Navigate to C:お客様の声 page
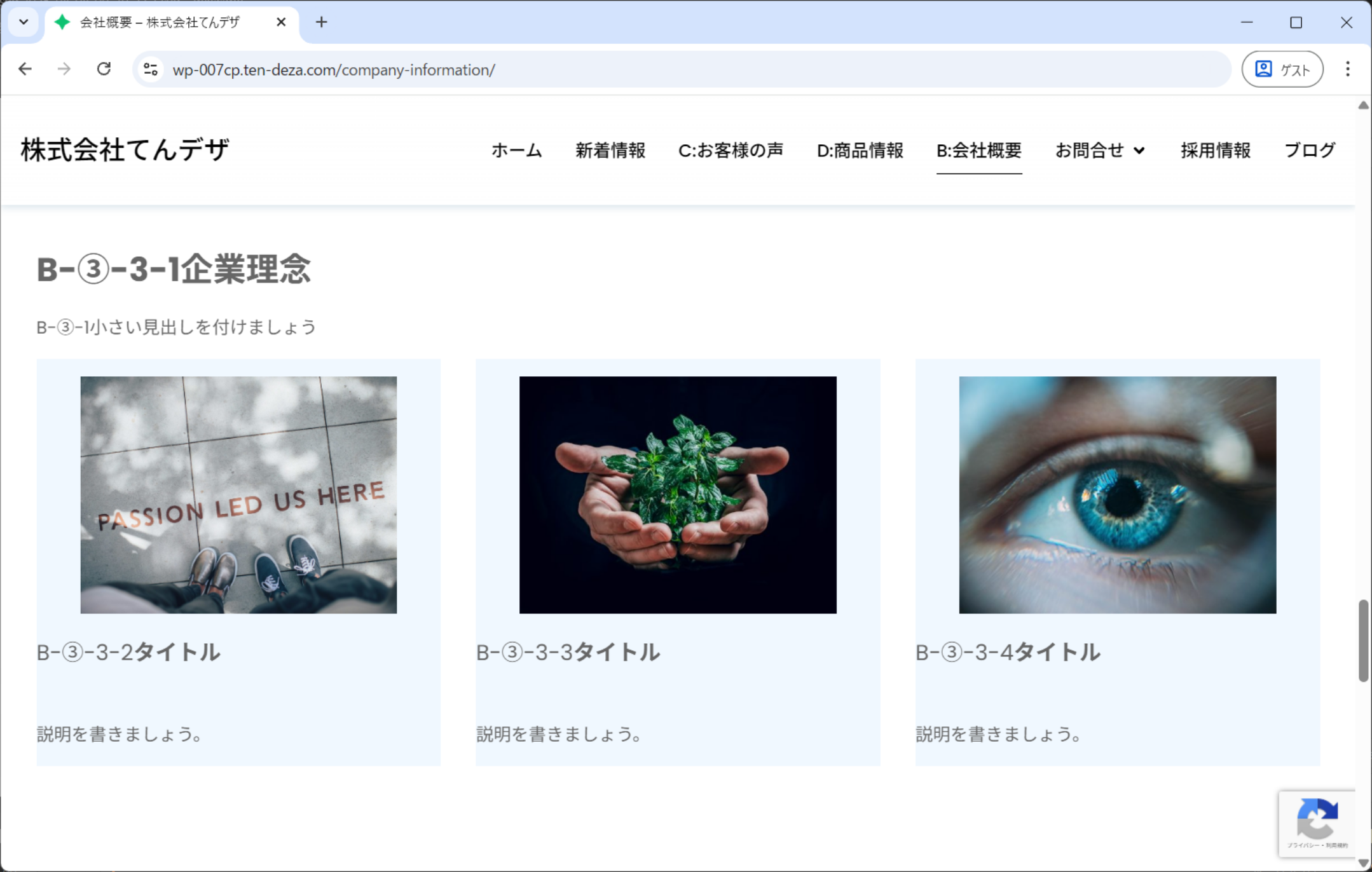 pos(731,151)
